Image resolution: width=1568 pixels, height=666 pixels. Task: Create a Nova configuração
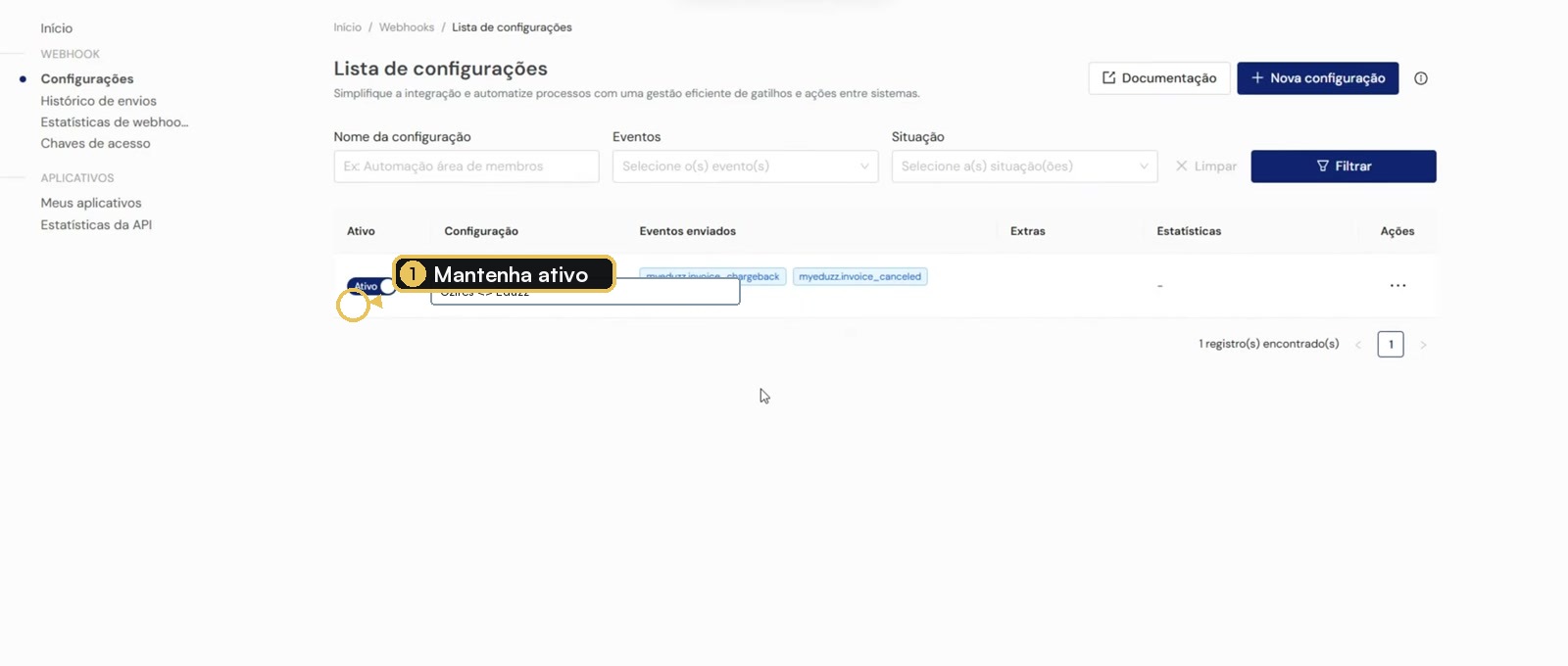pos(1317,78)
